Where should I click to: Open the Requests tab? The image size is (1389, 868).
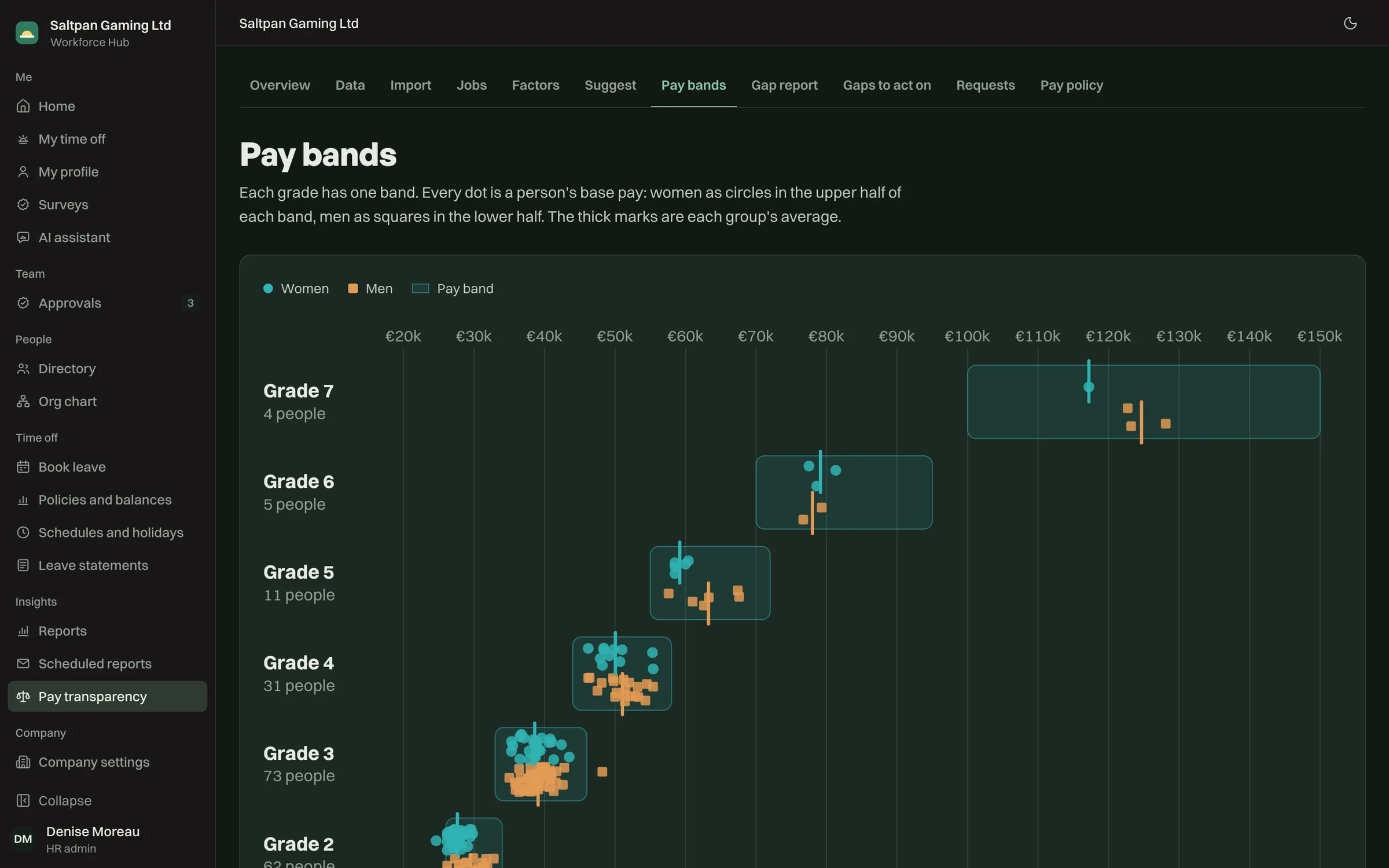[986, 85]
